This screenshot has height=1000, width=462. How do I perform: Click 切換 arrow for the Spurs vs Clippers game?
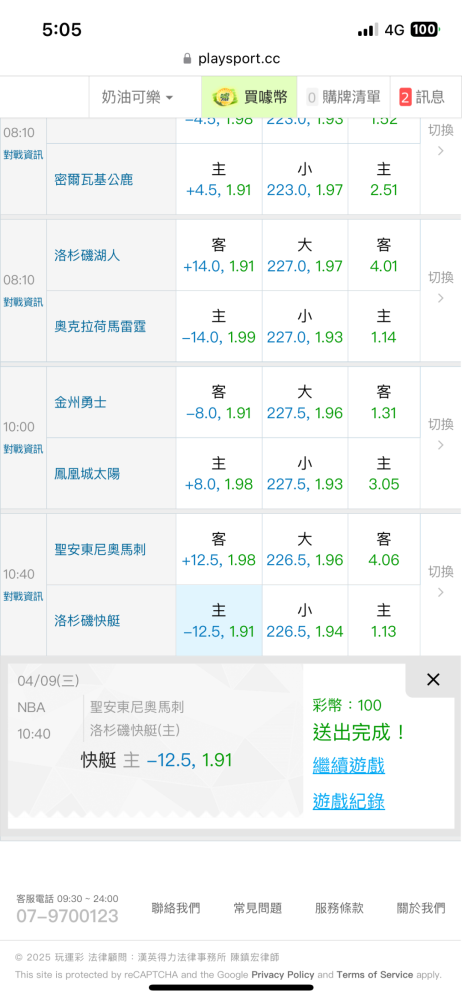(x=440, y=582)
